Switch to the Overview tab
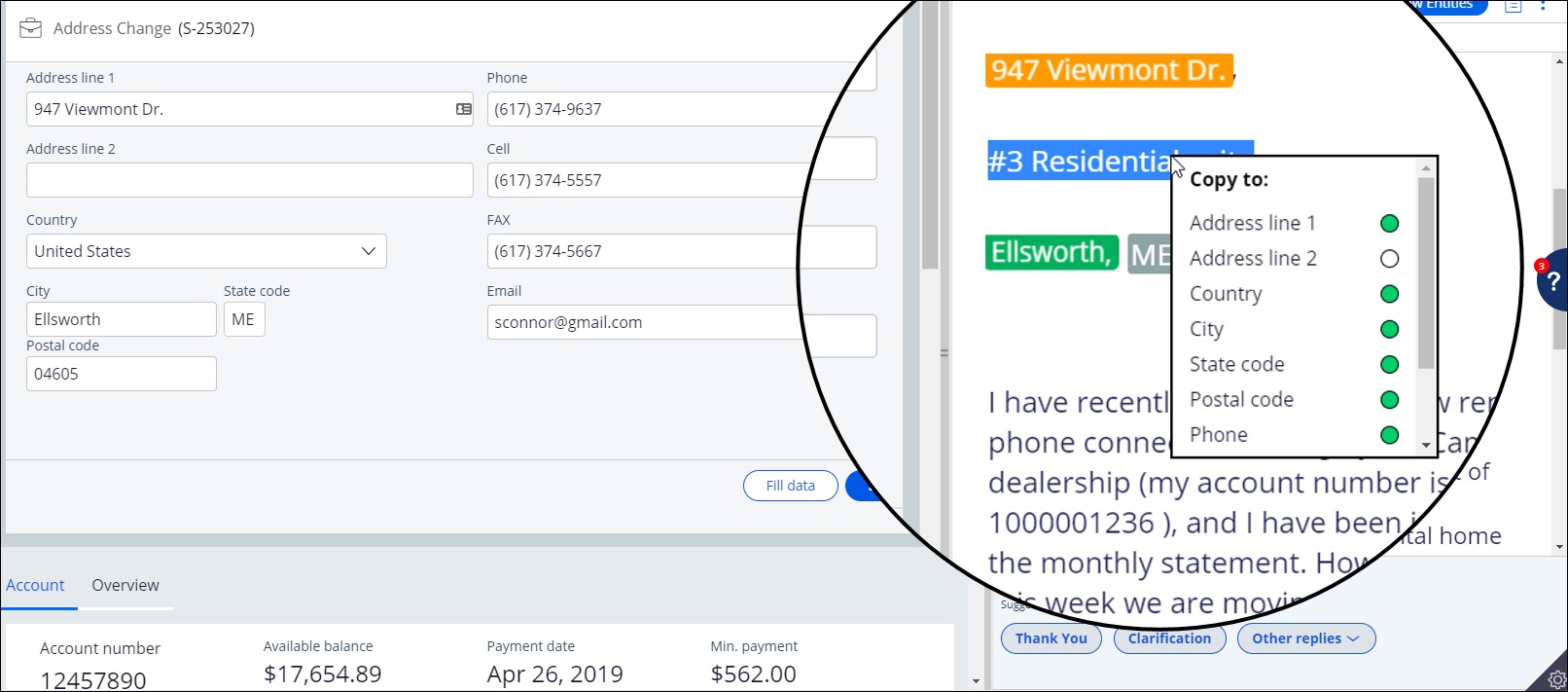 pyautogui.click(x=125, y=585)
